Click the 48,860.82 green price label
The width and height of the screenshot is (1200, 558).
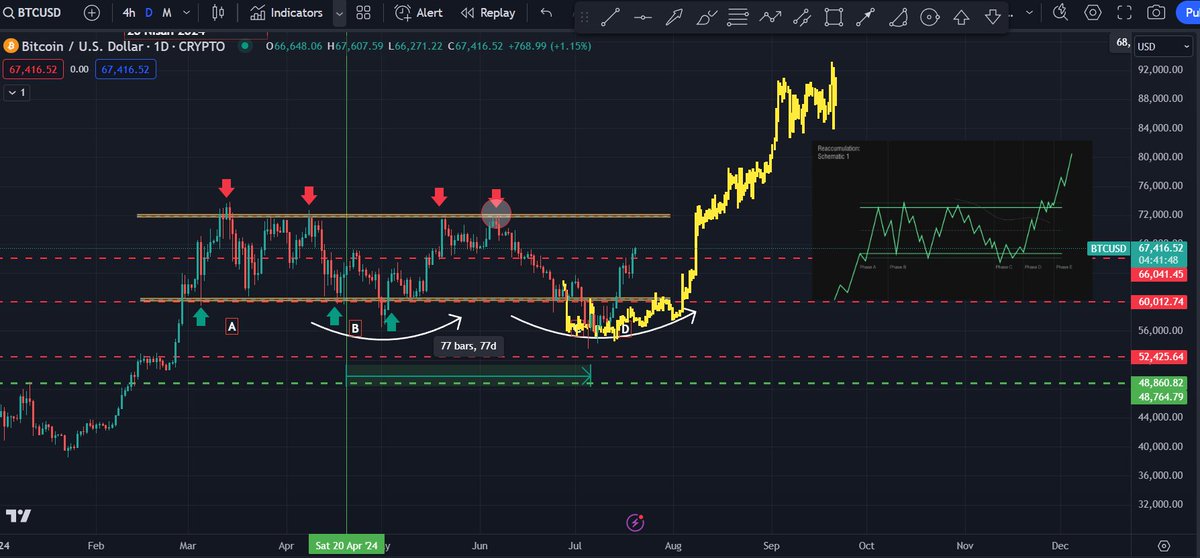coord(1159,382)
